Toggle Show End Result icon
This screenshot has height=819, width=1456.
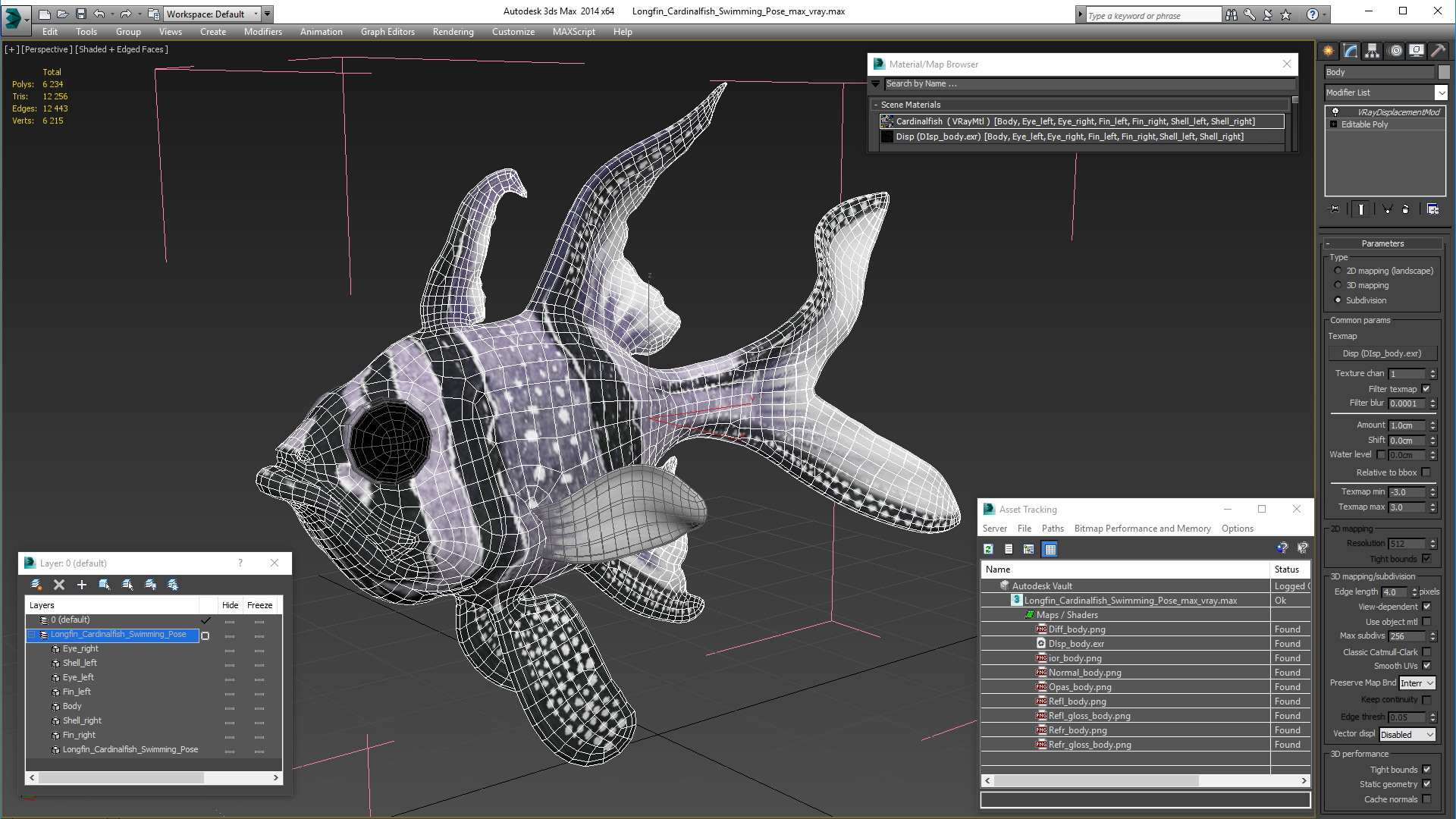[x=1361, y=209]
